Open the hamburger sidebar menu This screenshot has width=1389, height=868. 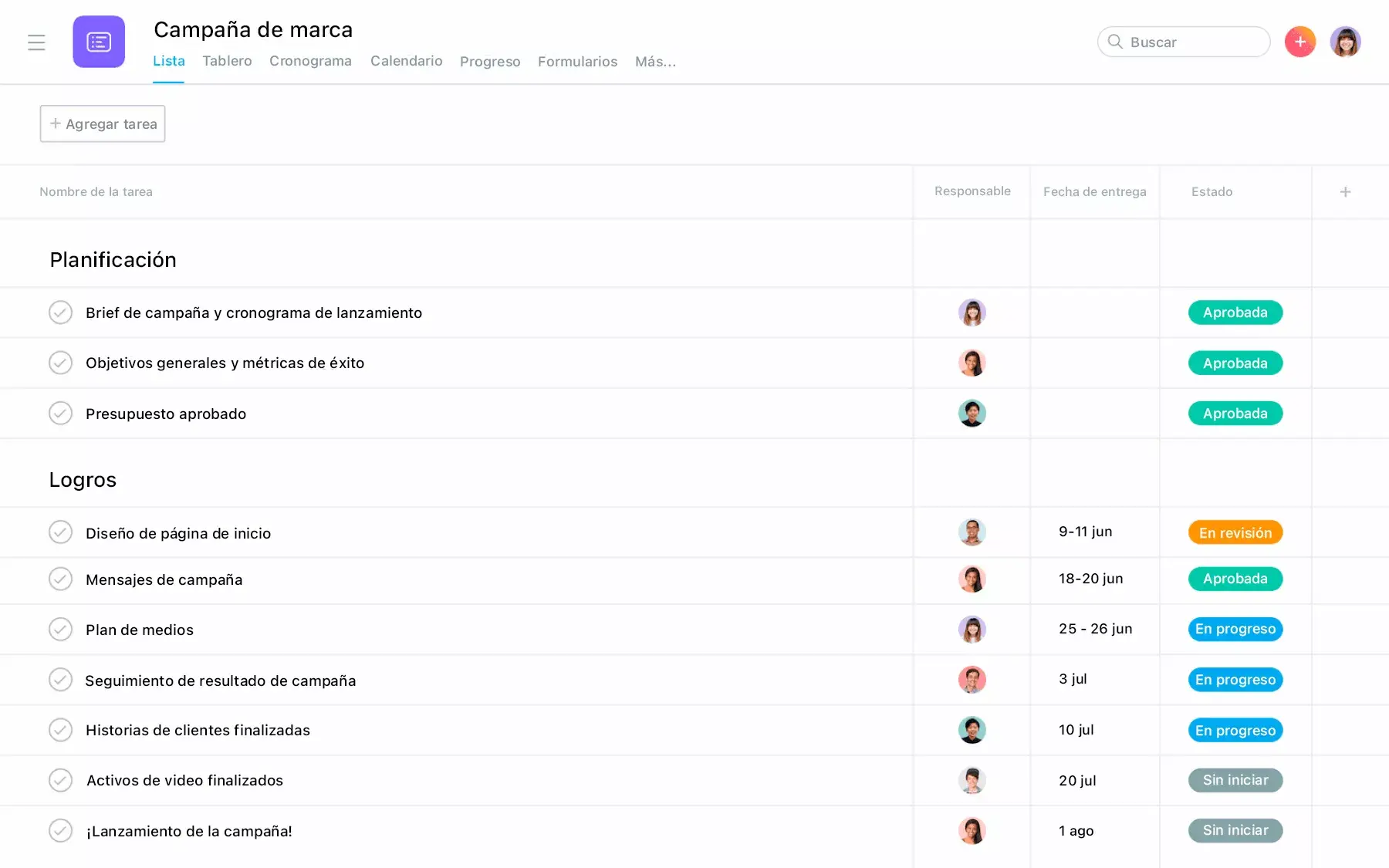click(36, 42)
